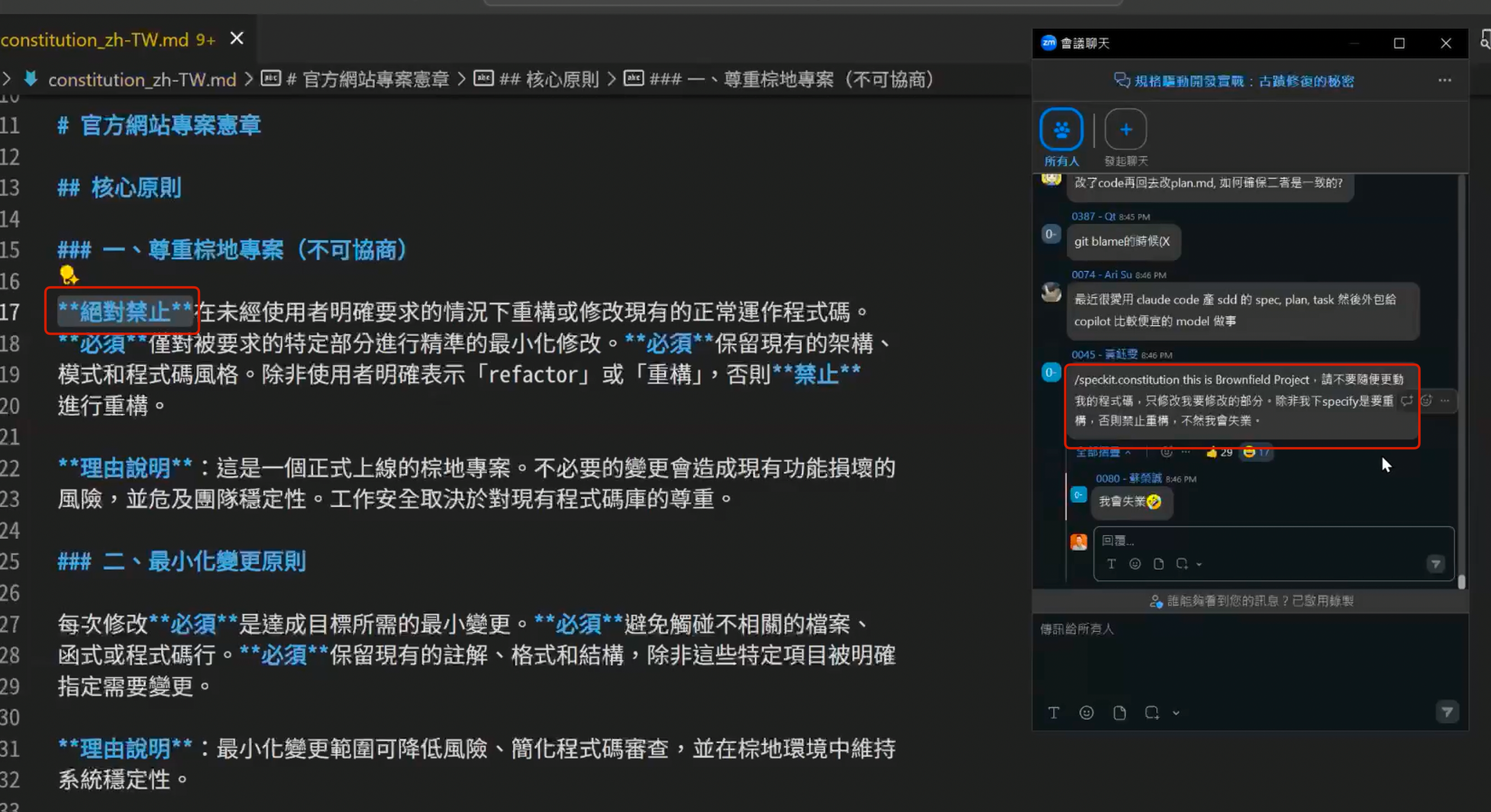Screen dimensions: 1491x812
Task: Click the screenshot capture icon in bottom toolbar
Action: pos(1151,713)
